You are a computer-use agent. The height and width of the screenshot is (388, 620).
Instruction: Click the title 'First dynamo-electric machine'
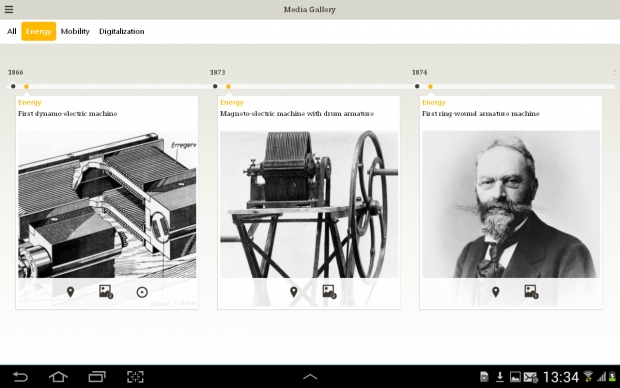(68, 114)
